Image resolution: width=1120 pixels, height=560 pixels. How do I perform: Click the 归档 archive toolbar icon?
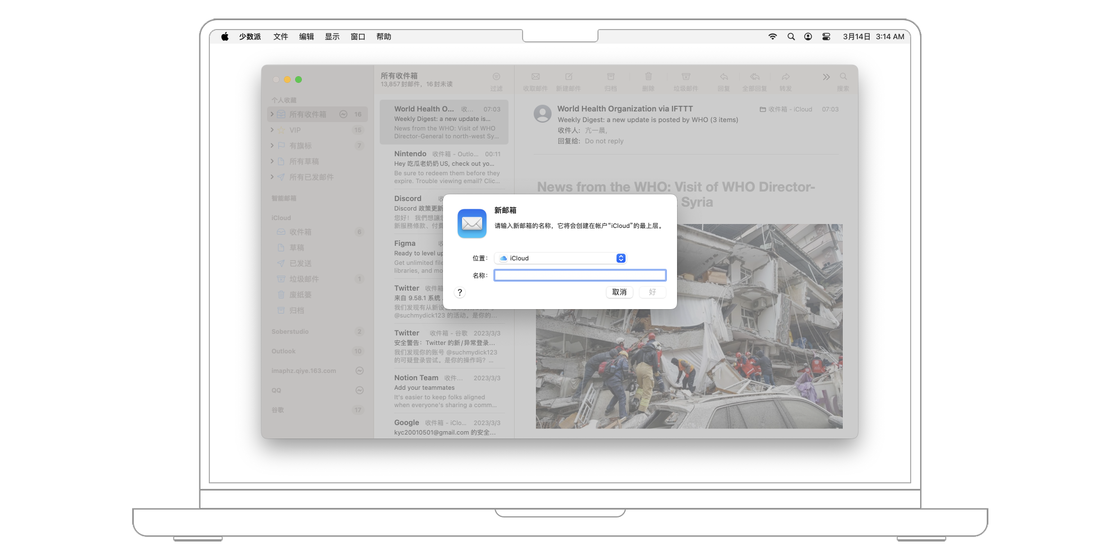610,77
